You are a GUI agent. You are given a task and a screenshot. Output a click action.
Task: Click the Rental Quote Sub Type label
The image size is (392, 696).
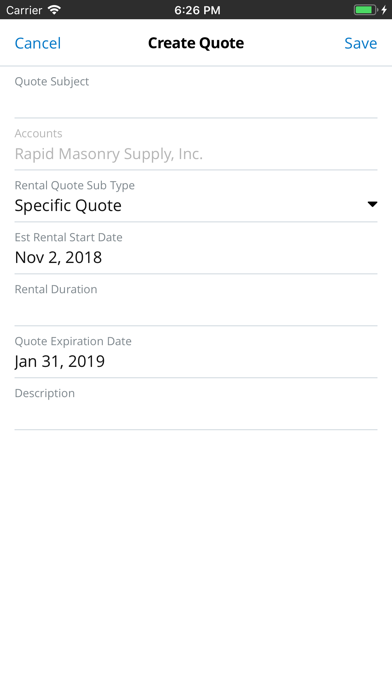pyautogui.click(x=75, y=185)
